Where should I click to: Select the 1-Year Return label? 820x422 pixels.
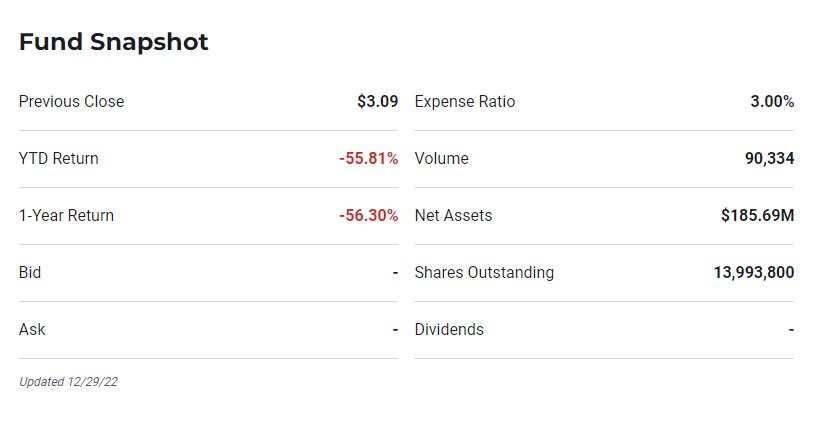tap(66, 215)
